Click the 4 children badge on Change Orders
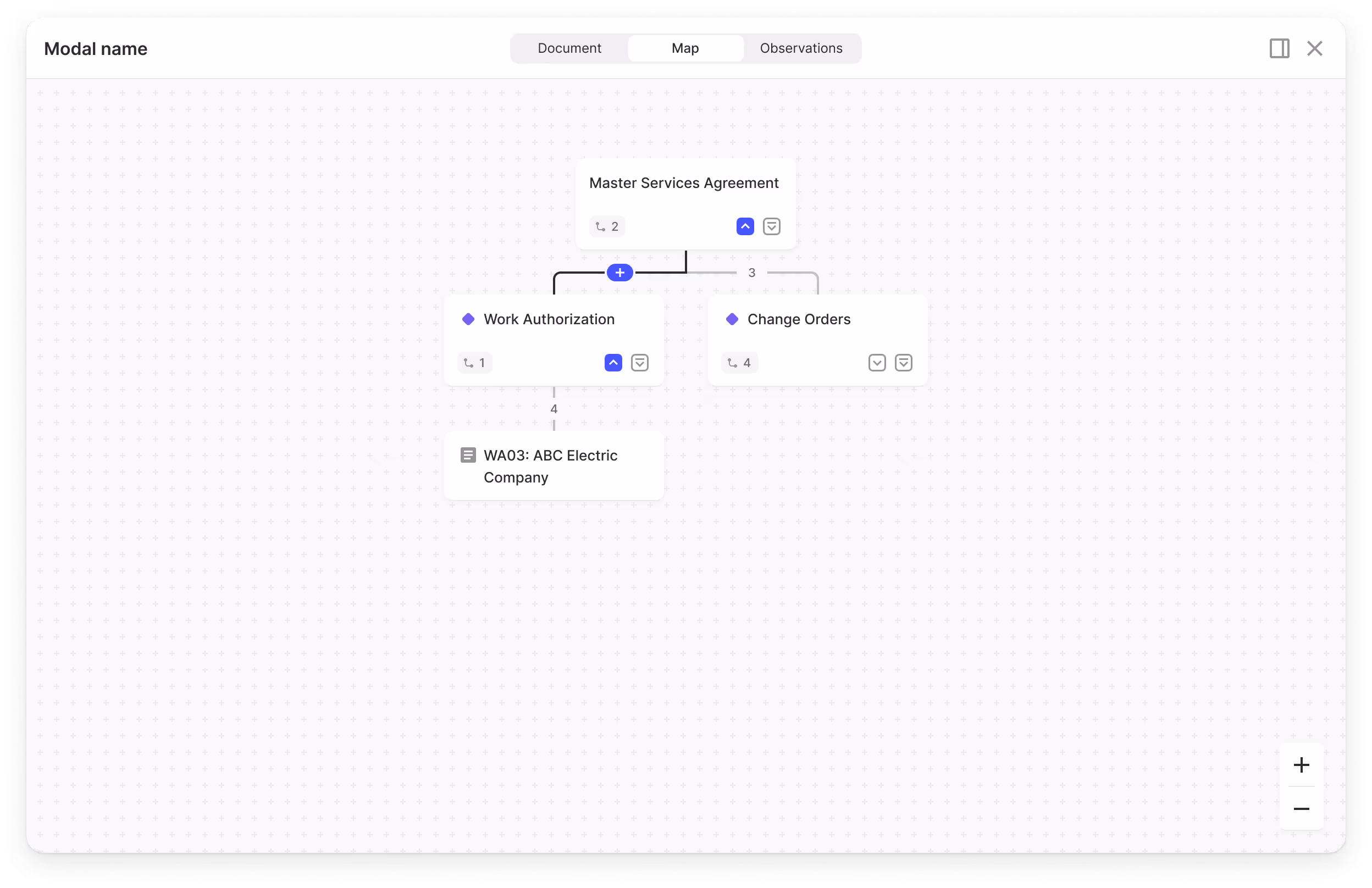Image resolution: width=1372 pixels, height=888 pixels. pyautogui.click(x=739, y=363)
